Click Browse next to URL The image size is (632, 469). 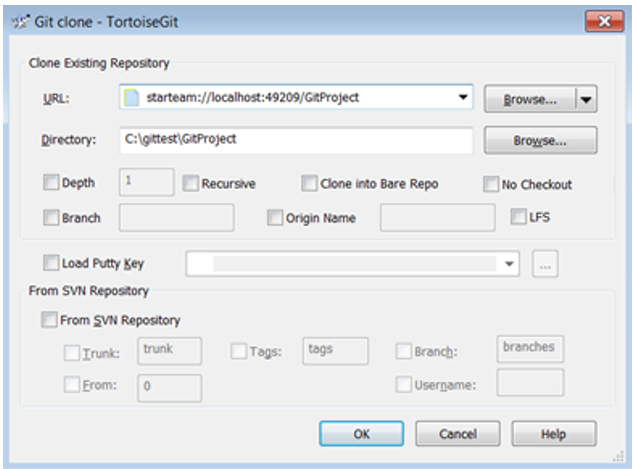[x=530, y=99]
